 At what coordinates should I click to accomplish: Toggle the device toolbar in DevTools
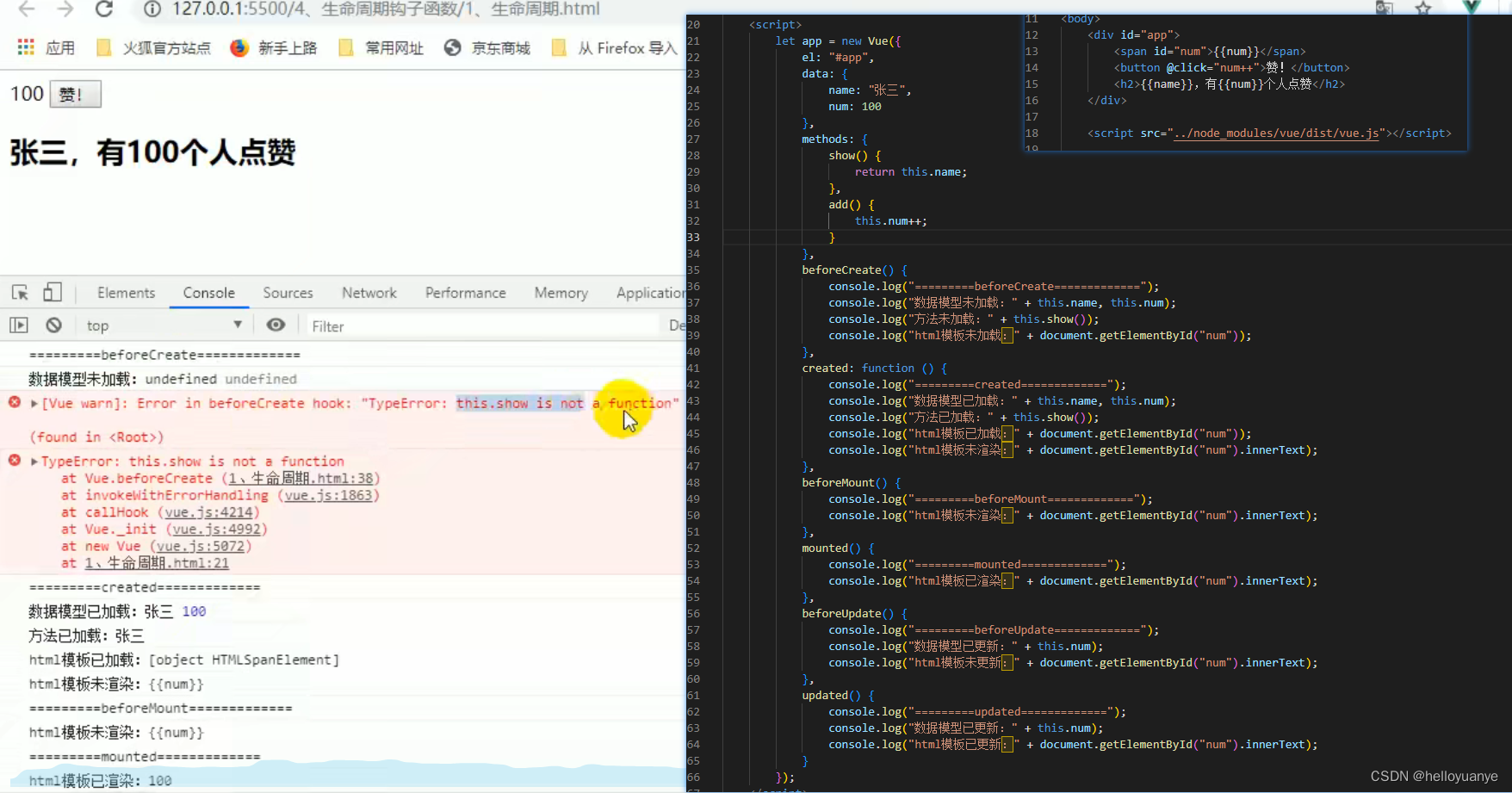point(53,293)
